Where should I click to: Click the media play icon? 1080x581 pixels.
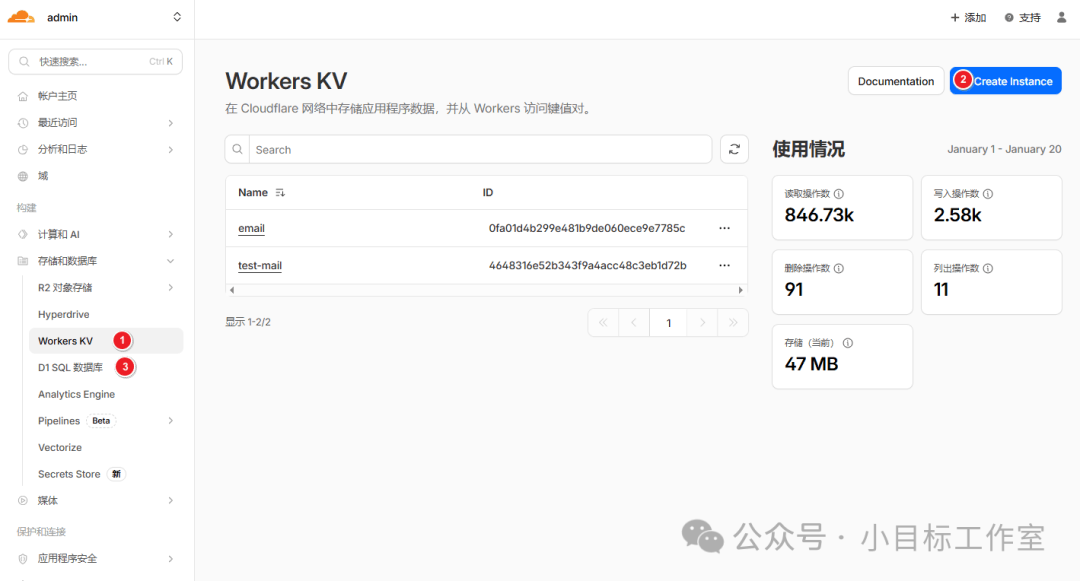point(23,500)
